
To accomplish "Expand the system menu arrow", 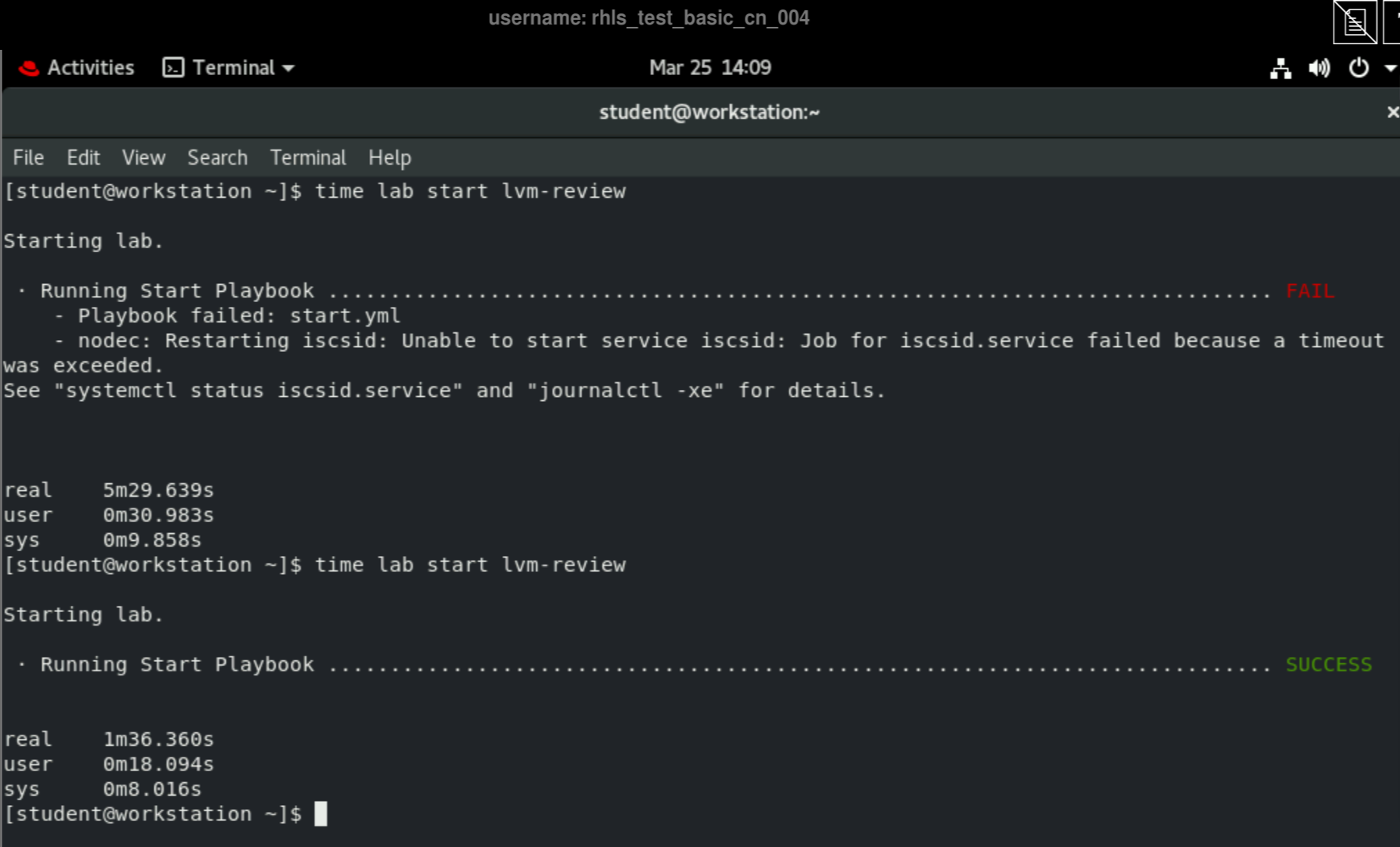I will click(x=1390, y=69).
